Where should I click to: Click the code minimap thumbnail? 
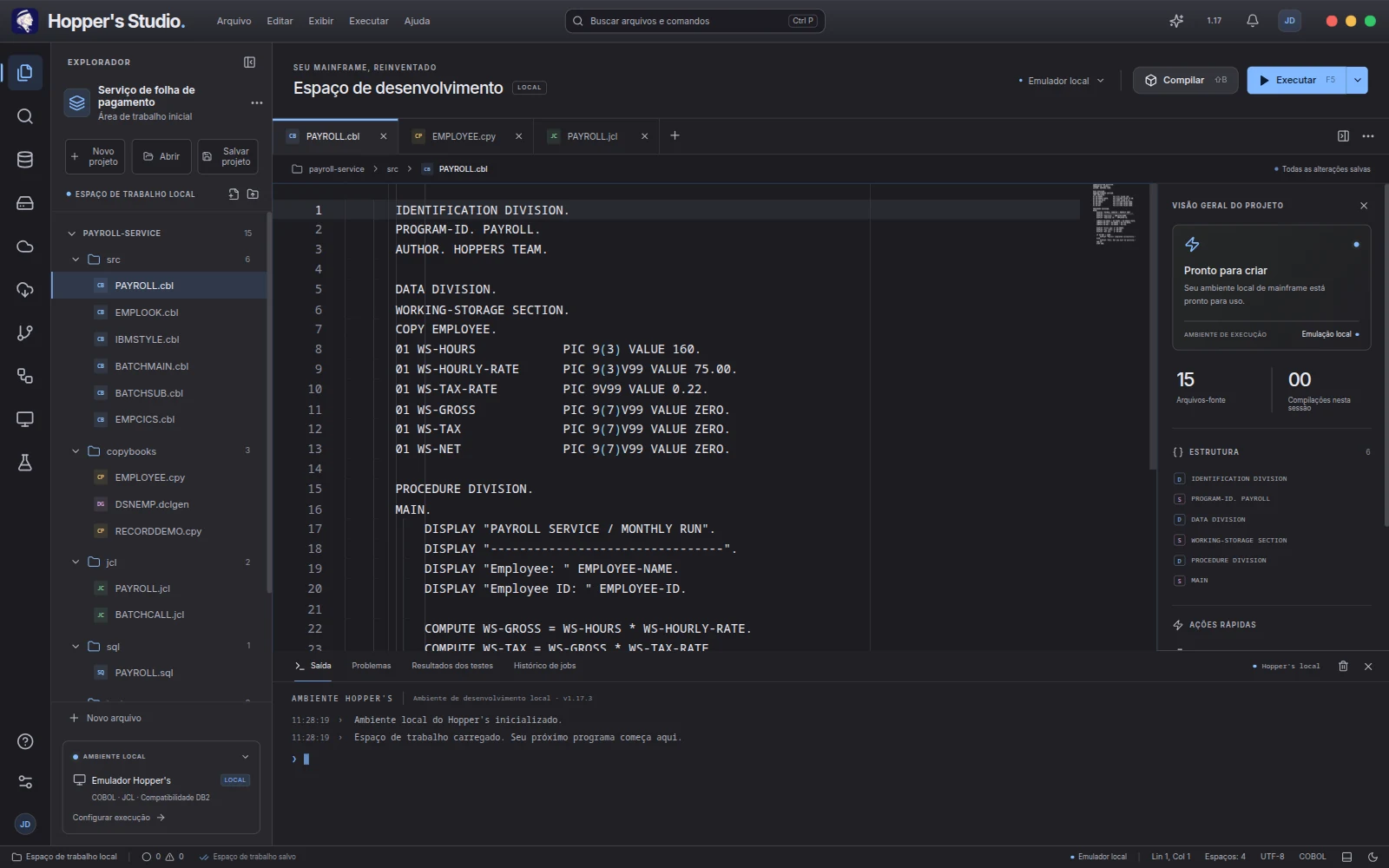tap(1114, 214)
